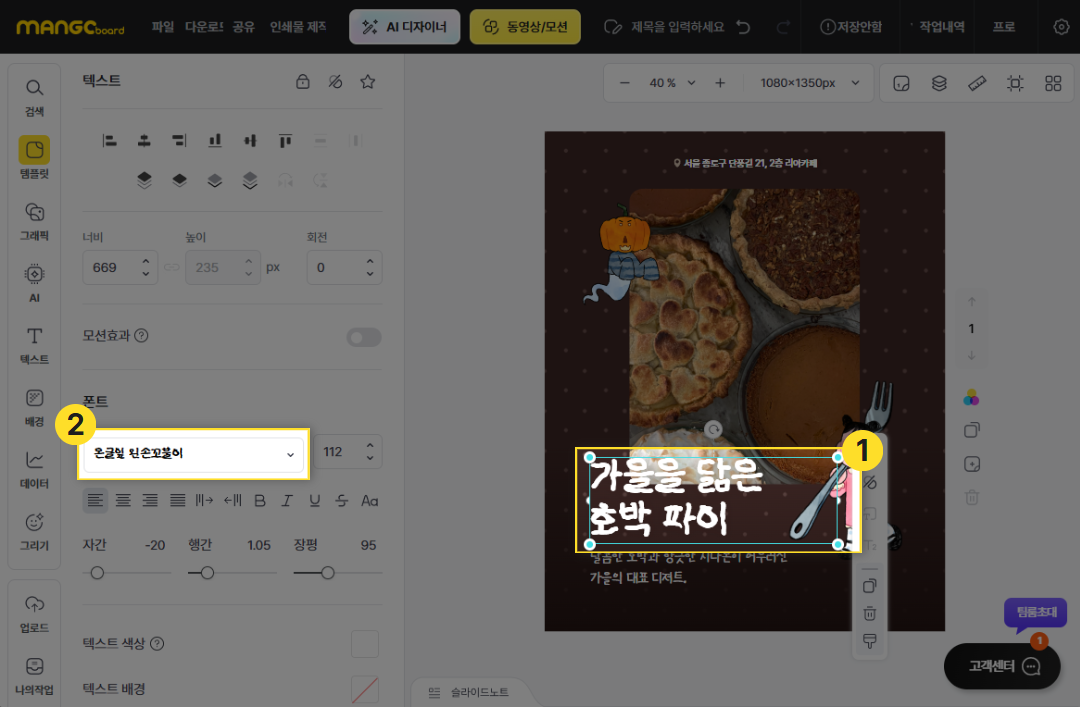
Task: Select the 텍스트 tool in left sidebar
Action: [x=34, y=344]
